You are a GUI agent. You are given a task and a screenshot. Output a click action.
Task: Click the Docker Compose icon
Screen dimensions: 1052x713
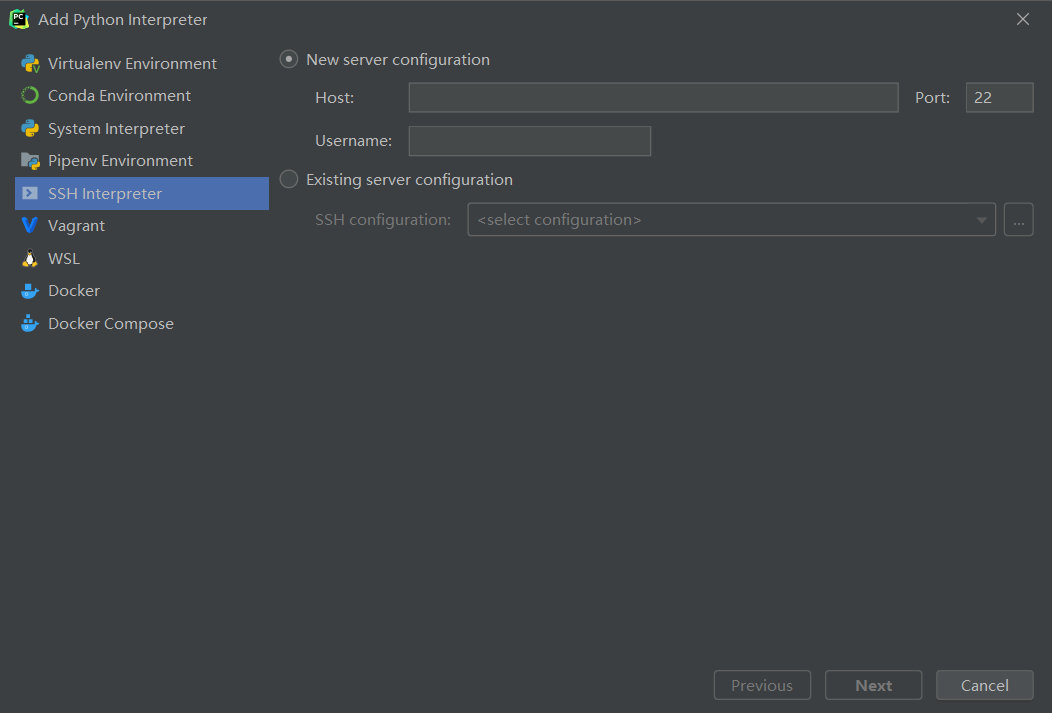pos(30,324)
